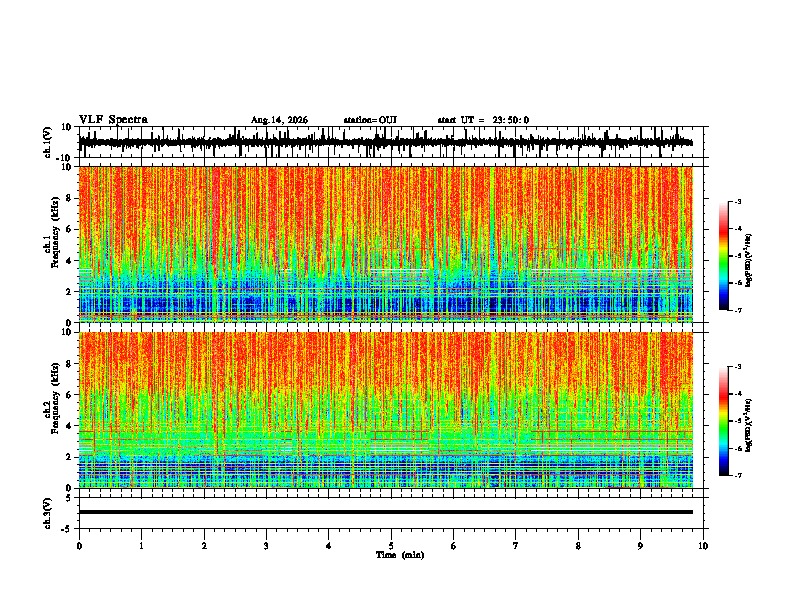This screenshot has height=612, width=792.
Task: Click the "VLF Spectra" title text
Action: coord(113,120)
